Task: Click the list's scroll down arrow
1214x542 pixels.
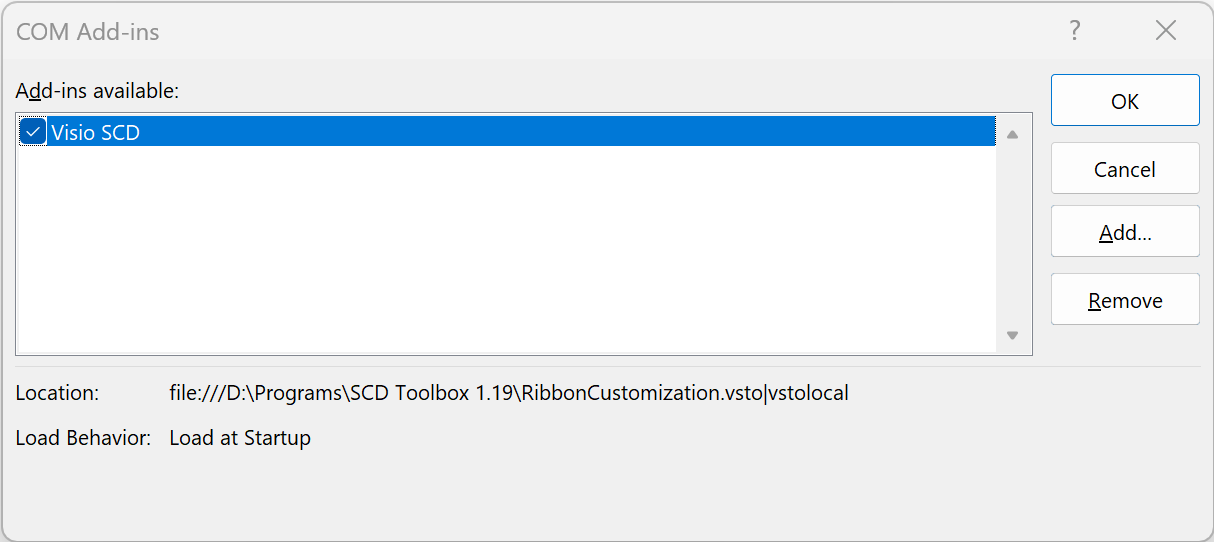Action: coord(1012,336)
